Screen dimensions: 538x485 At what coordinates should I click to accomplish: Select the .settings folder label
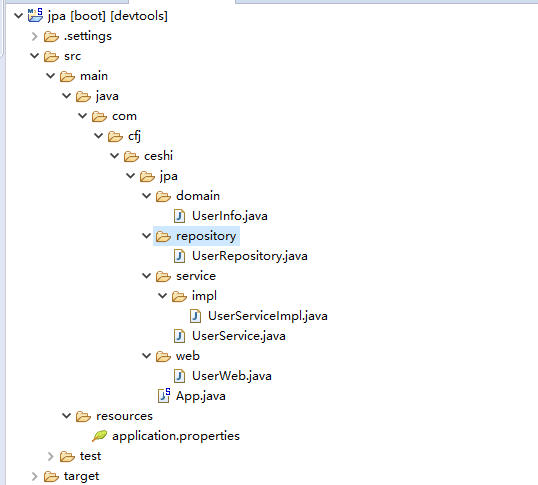88,36
